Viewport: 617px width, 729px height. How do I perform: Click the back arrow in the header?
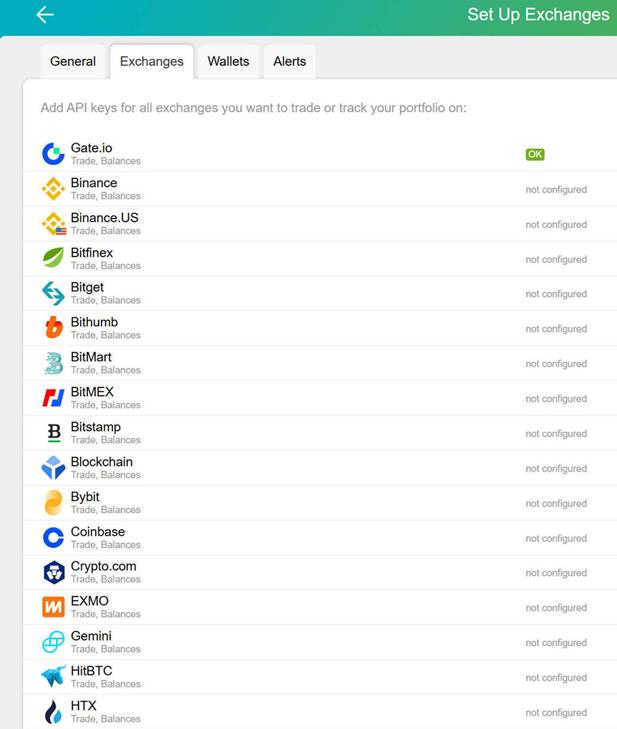[45, 15]
